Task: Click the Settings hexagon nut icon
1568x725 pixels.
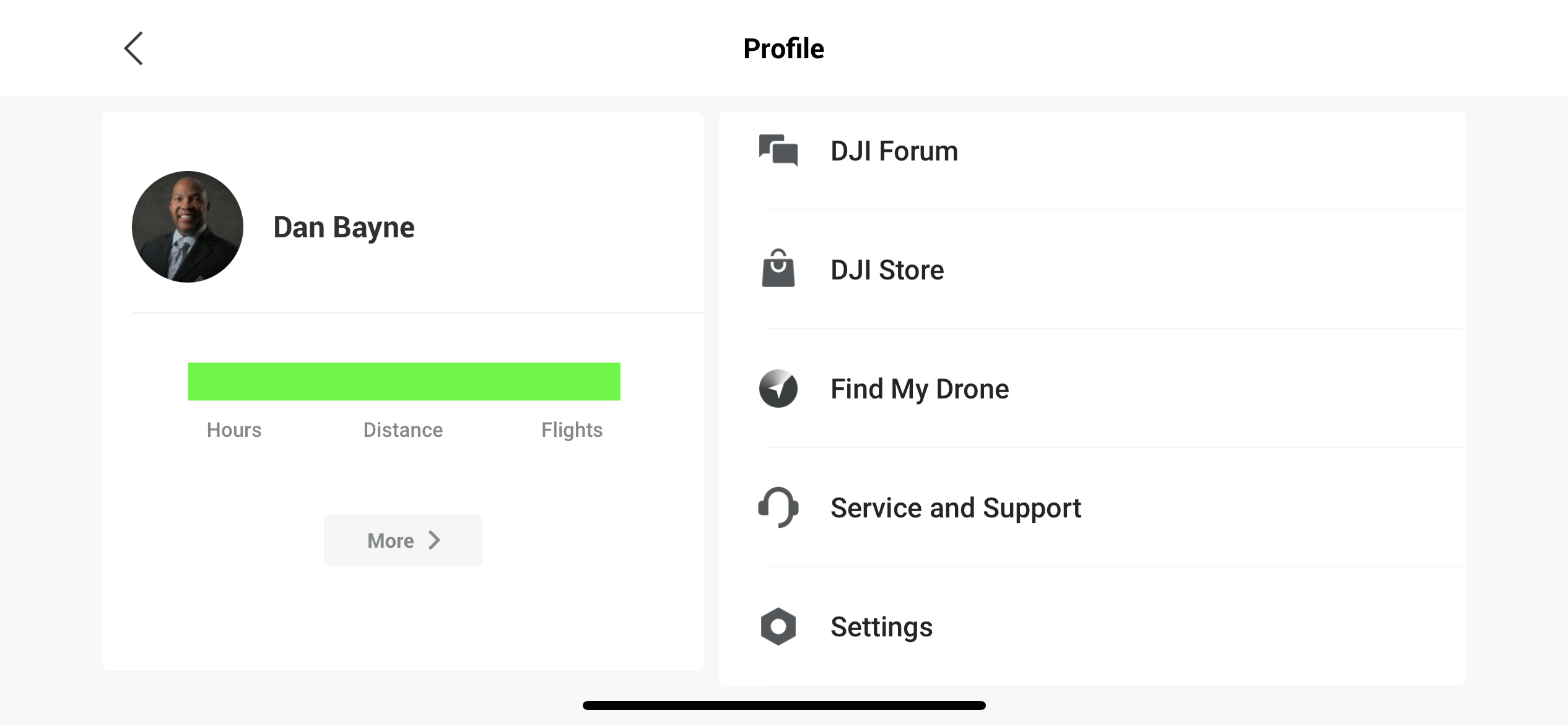Action: coord(778,626)
